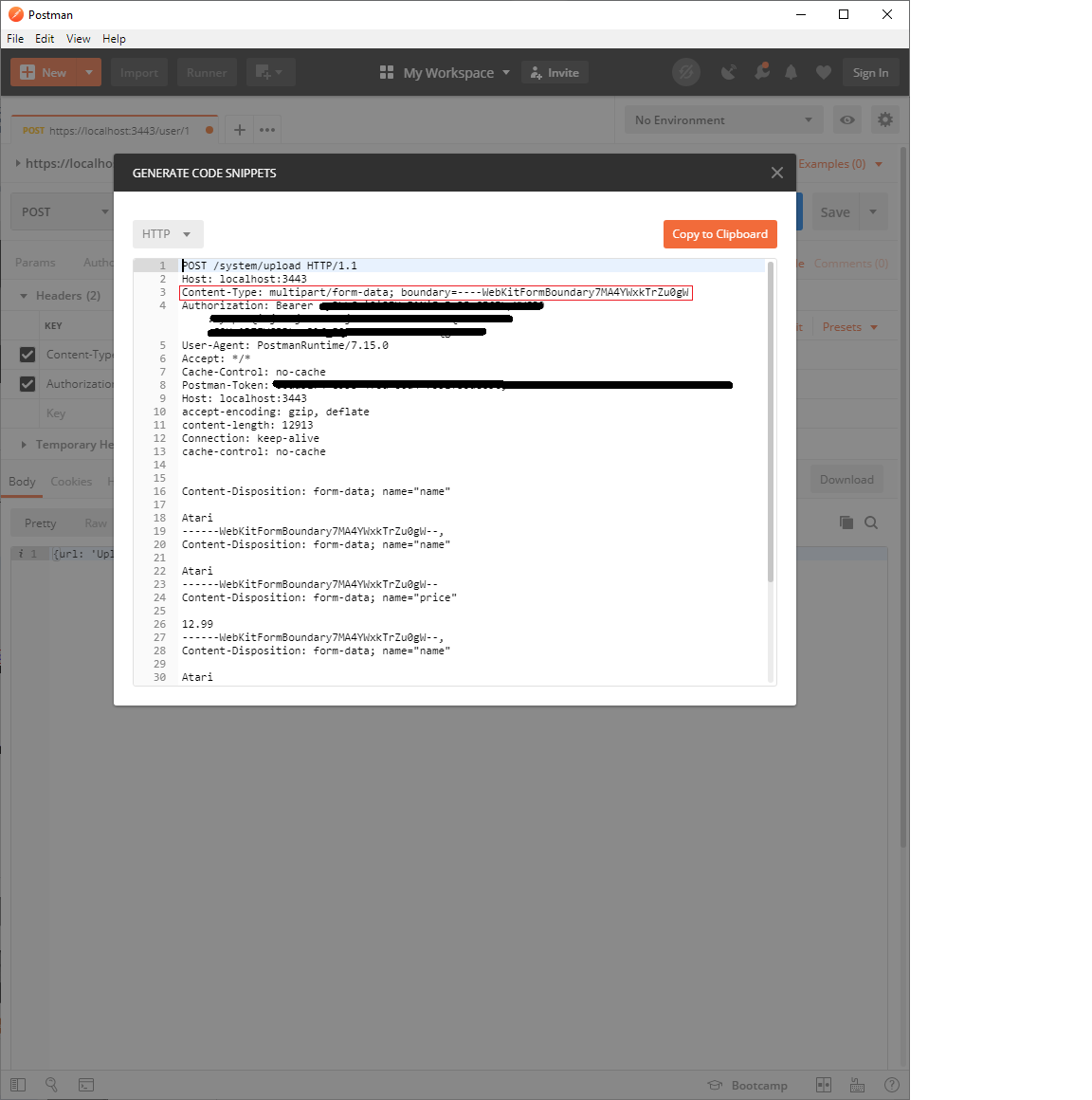1092x1100 pixels.
Task: Open the HTTP code snippet language dropdown
Action: click(x=168, y=233)
